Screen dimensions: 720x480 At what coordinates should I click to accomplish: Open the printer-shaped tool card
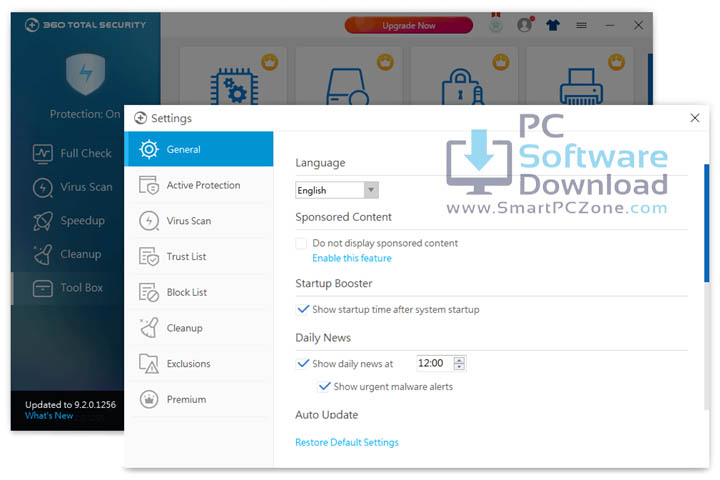click(579, 76)
